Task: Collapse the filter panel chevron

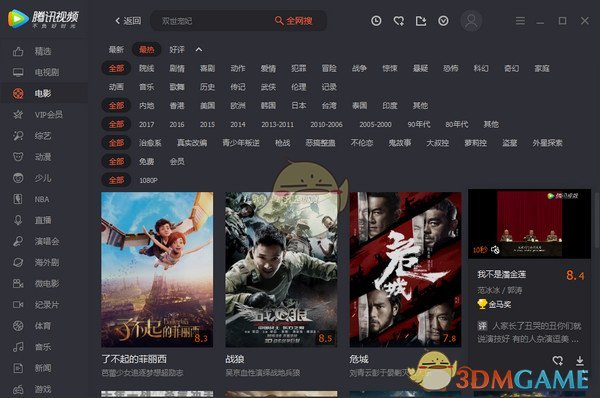Action: (199, 49)
